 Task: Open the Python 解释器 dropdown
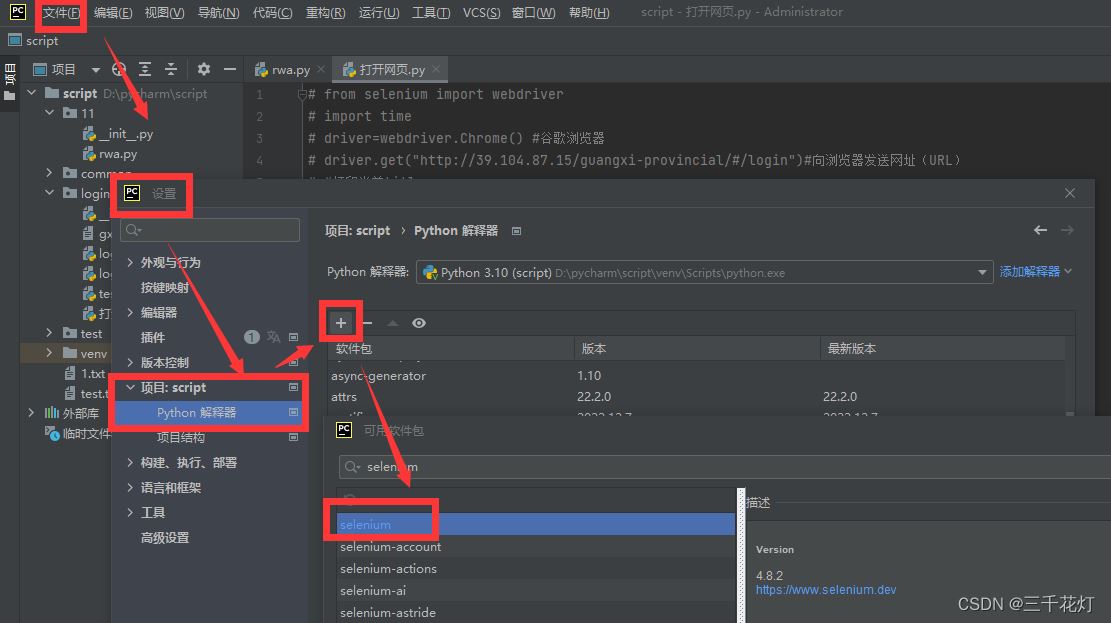[983, 272]
